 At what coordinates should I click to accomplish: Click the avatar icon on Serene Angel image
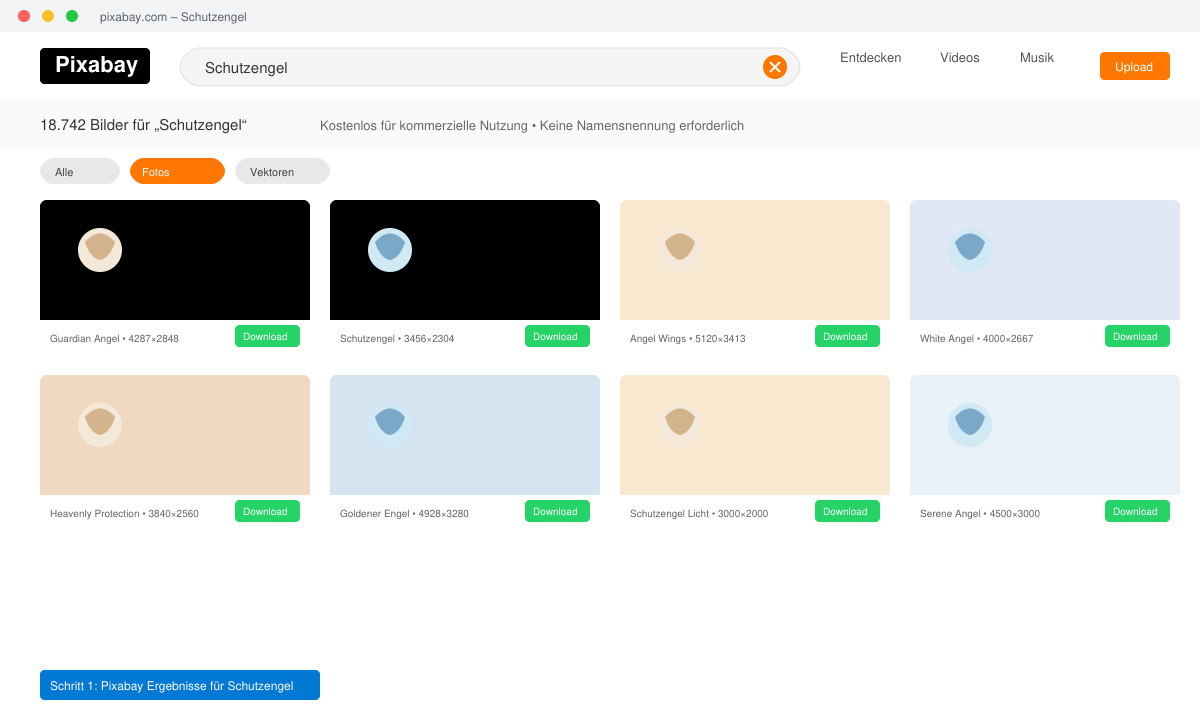click(x=970, y=425)
